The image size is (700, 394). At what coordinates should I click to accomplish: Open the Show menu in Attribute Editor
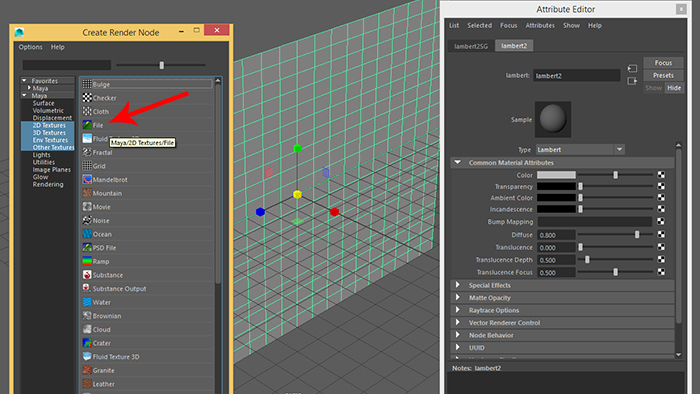coord(571,25)
